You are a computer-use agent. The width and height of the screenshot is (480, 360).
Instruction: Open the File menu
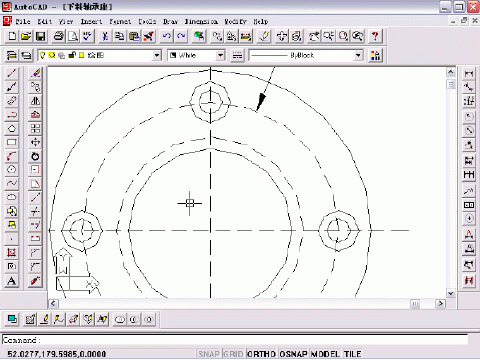[23, 22]
